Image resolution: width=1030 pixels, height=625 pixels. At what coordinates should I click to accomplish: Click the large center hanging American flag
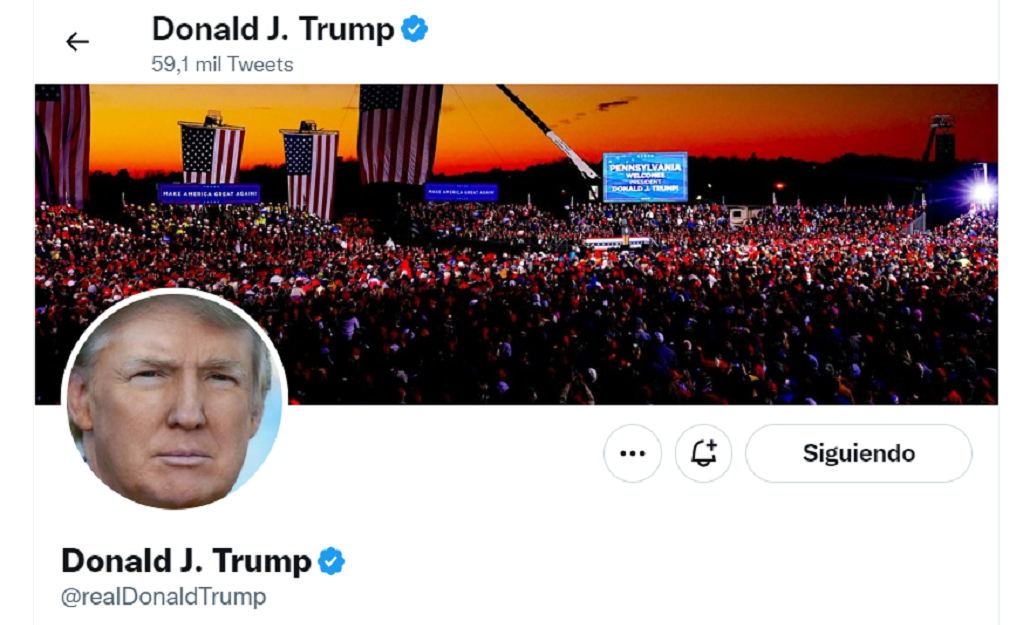(399, 134)
